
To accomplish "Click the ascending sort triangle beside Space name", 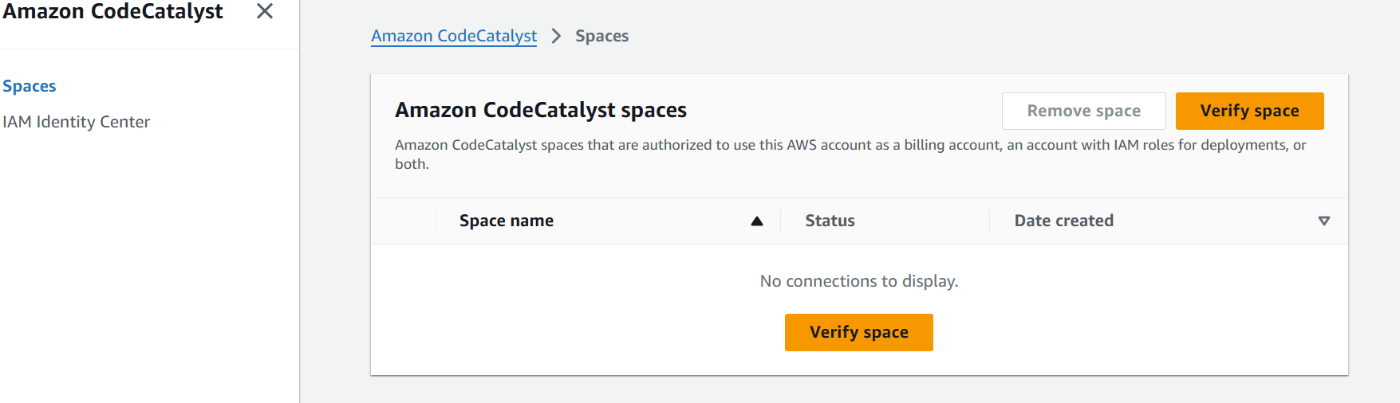I will click(757, 221).
